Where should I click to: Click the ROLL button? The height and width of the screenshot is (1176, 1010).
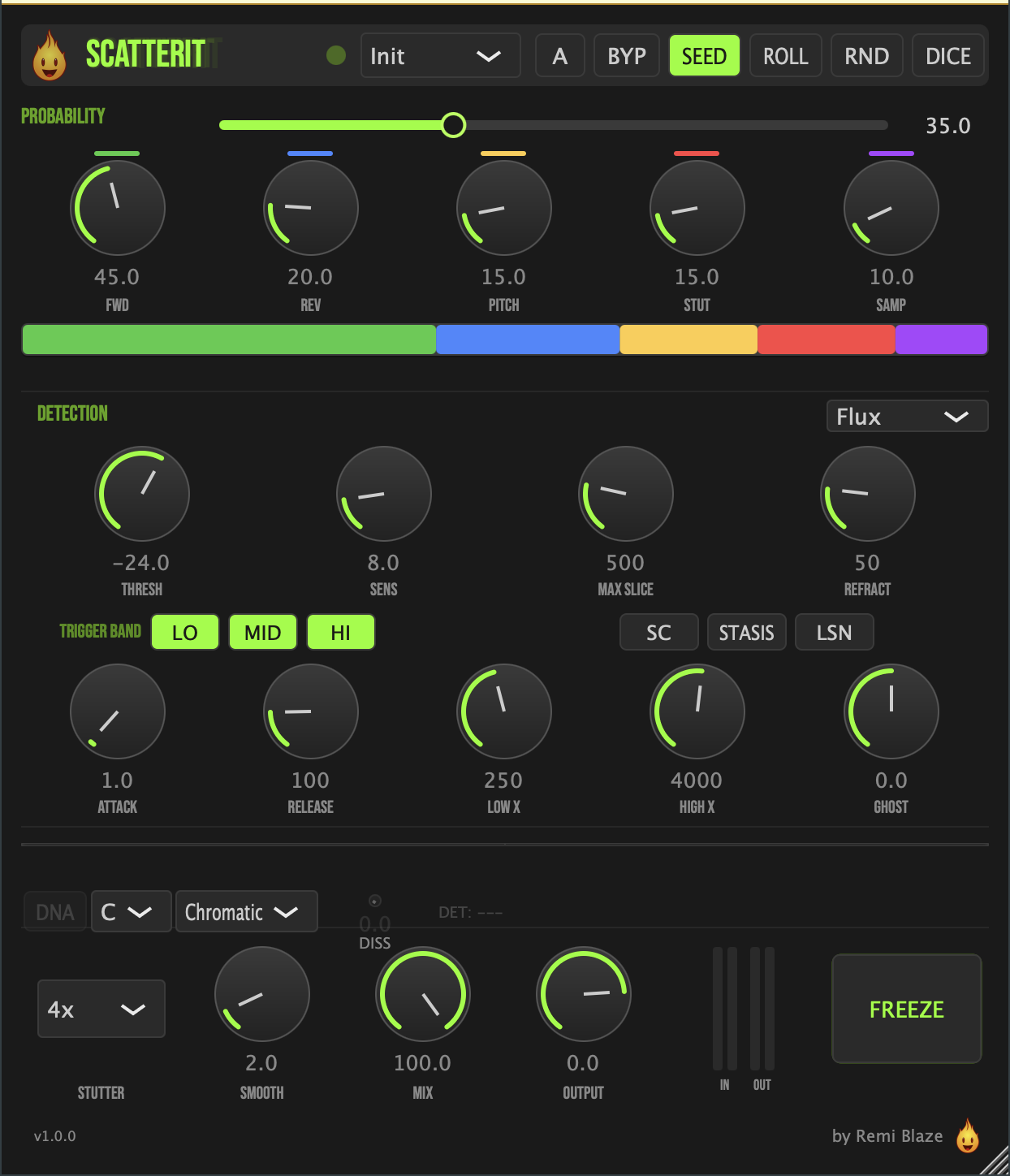click(x=786, y=55)
